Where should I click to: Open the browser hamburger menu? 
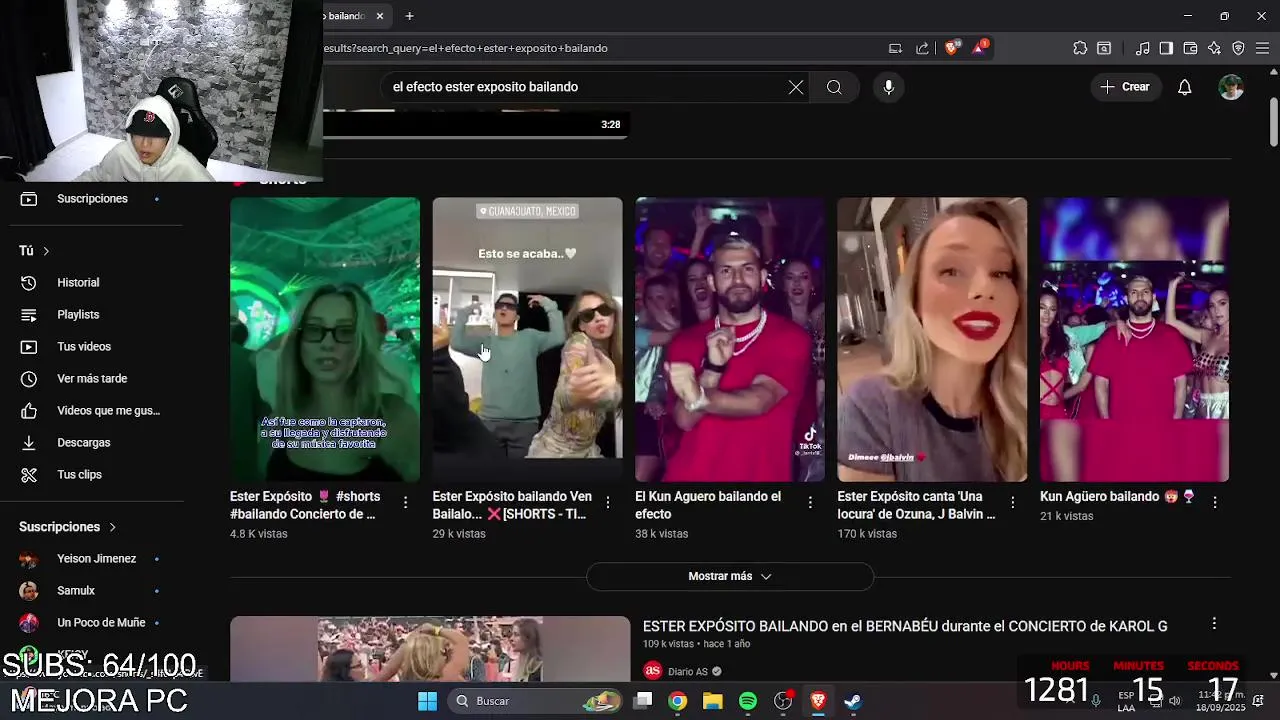tap(1262, 48)
